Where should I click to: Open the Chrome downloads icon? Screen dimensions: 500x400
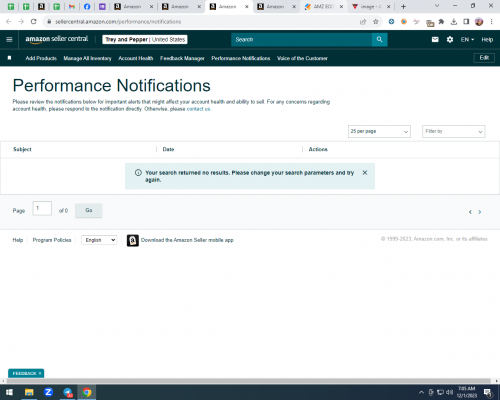[x=454, y=22]
